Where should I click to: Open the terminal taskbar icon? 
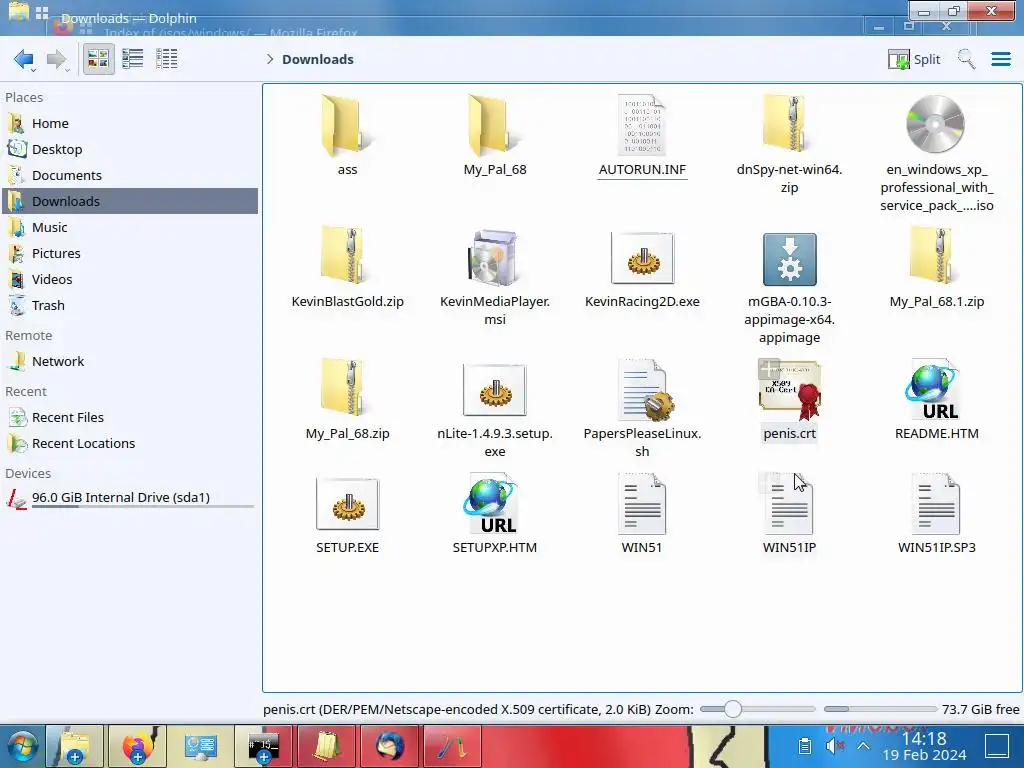[263, 746]
